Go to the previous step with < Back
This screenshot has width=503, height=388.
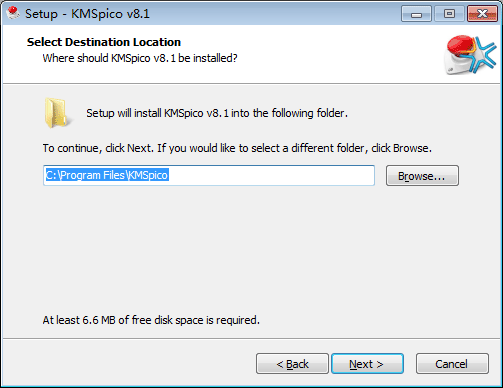(292, 364)
